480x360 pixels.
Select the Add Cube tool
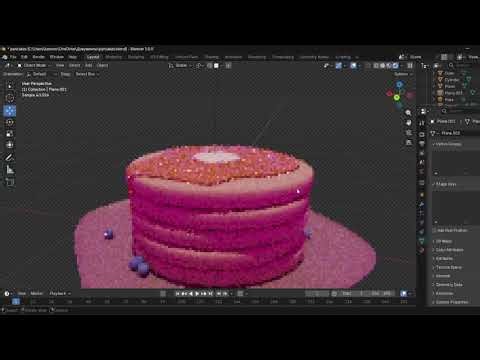click(x=10, y=182)
